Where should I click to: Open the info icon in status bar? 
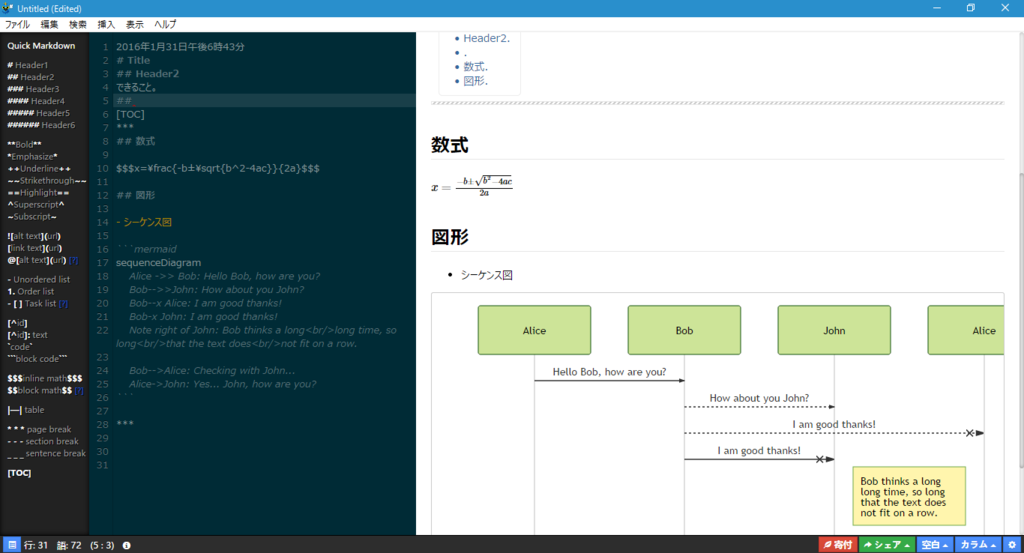pyautogui.click(x=127, y=545)
